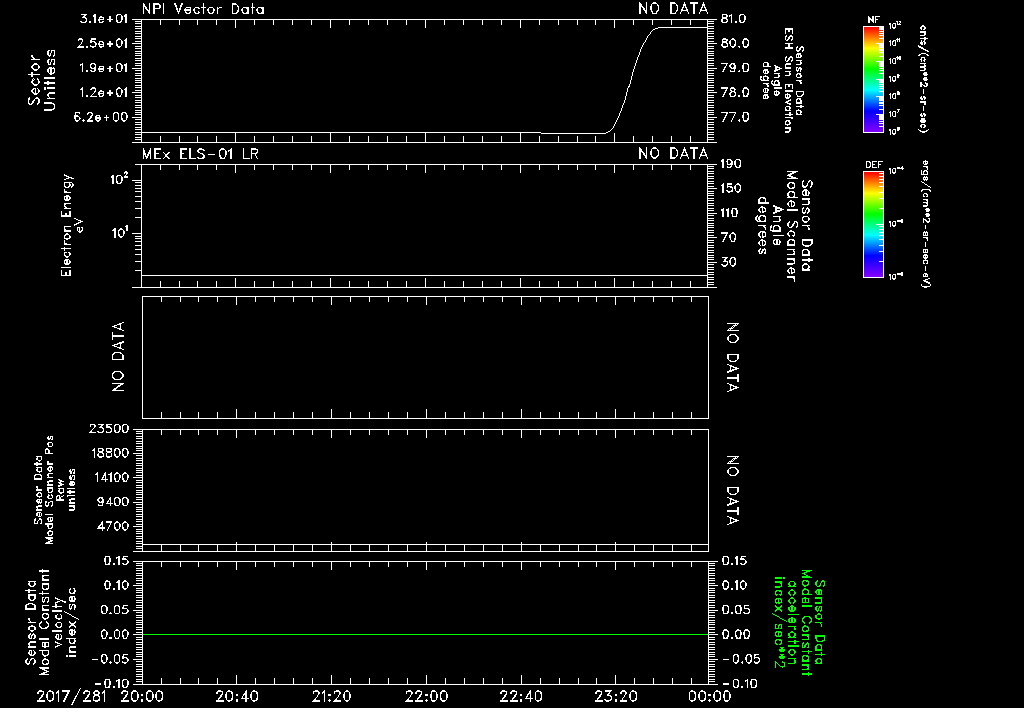Viewport: 1024px width, 708px height.
Task: Click the vertical 'NO DATA' left of third panel
Action: [118, 357]
